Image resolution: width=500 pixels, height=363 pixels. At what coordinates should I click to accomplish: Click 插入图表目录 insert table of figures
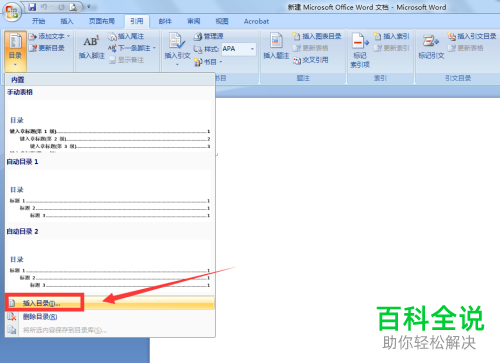click(317, 36)
